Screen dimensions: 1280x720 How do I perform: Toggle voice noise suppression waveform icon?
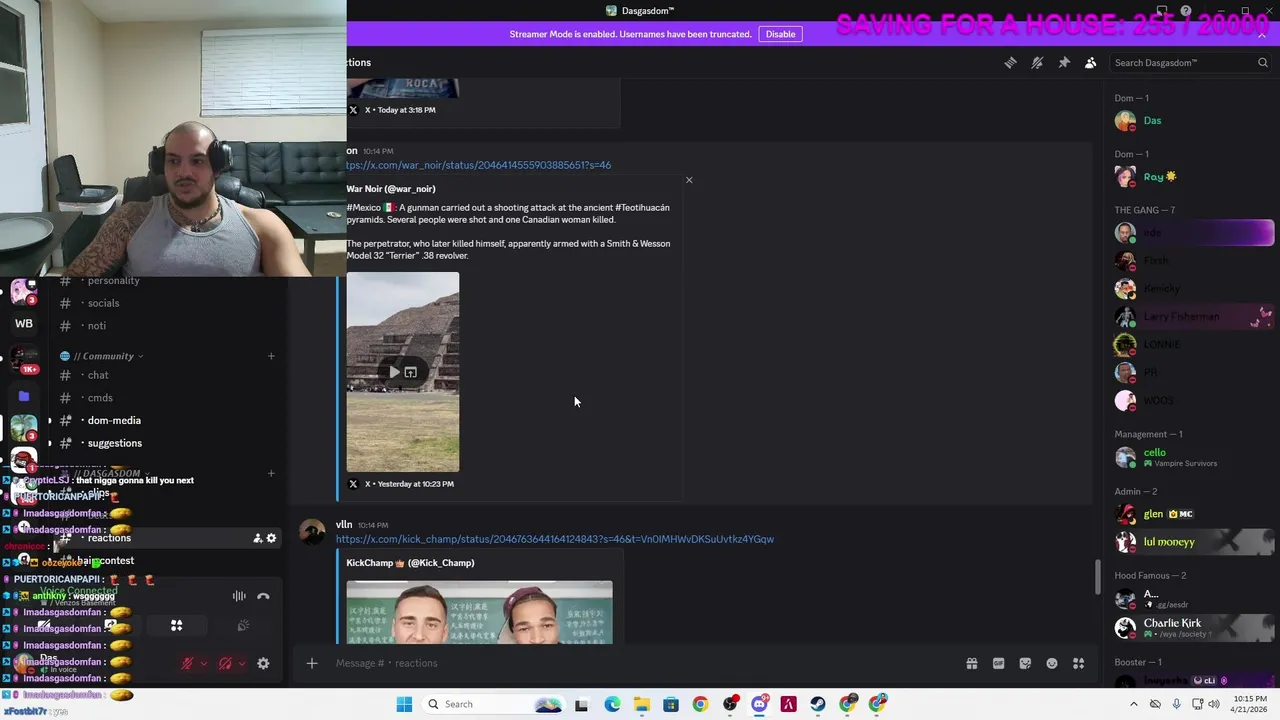tap(239, 596)
